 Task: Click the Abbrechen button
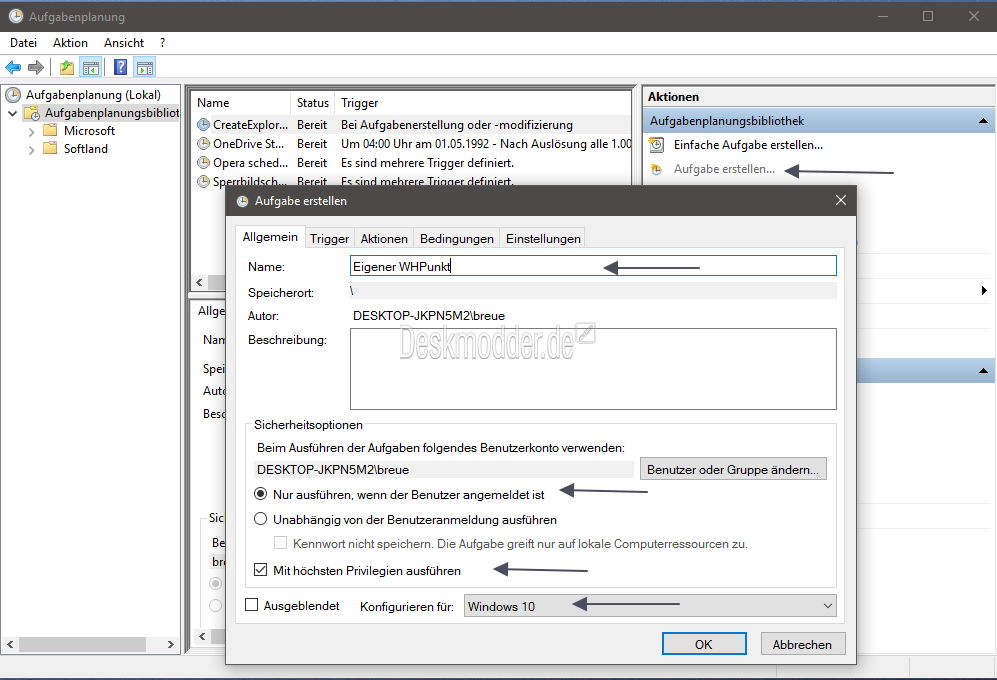(x=802, y=644)
